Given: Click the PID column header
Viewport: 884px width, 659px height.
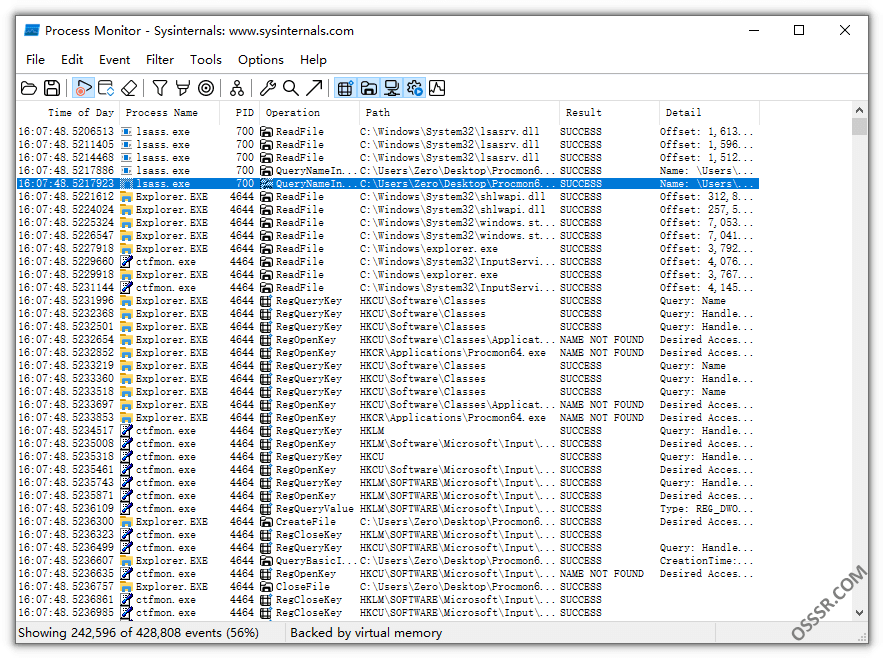Looking at the screenshot, I should coord(239,113).
